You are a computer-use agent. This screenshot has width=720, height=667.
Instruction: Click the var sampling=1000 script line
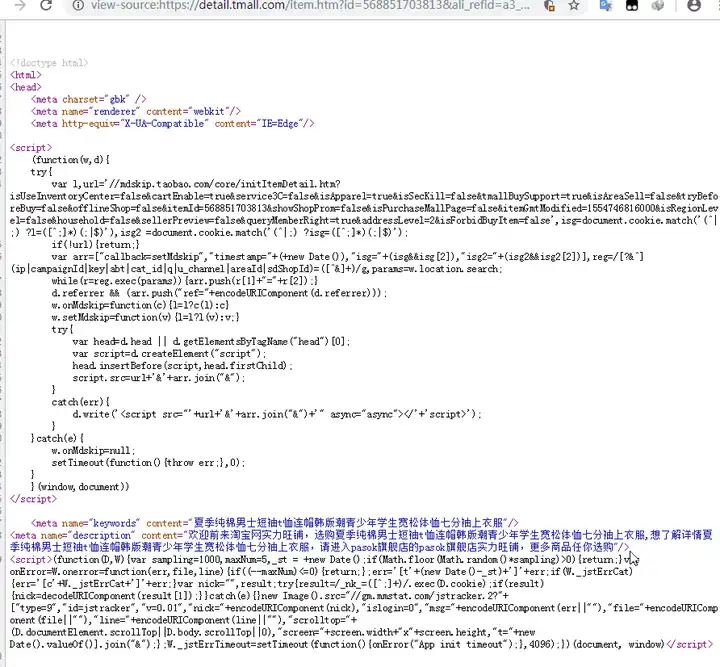tap(324, 560)
